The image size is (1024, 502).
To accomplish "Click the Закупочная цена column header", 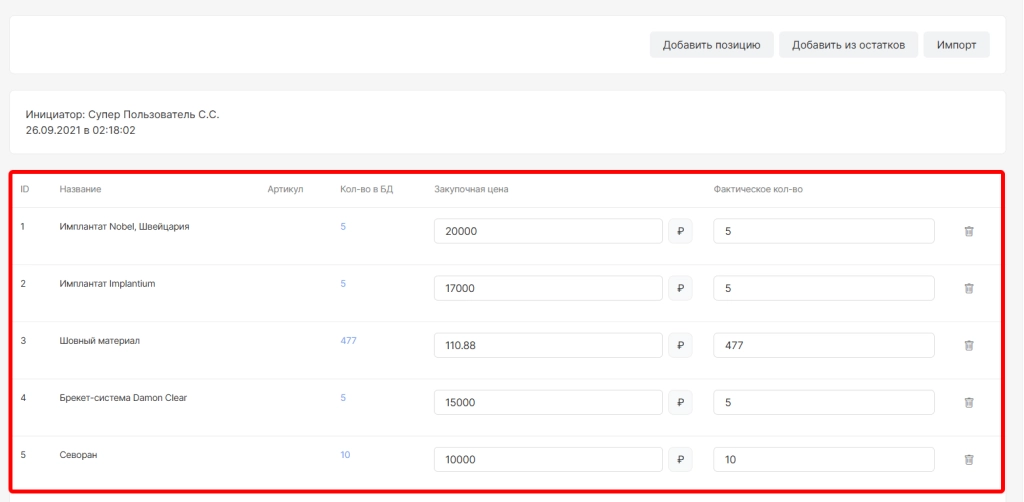I will pyautogui.click(x=471, y=190).
